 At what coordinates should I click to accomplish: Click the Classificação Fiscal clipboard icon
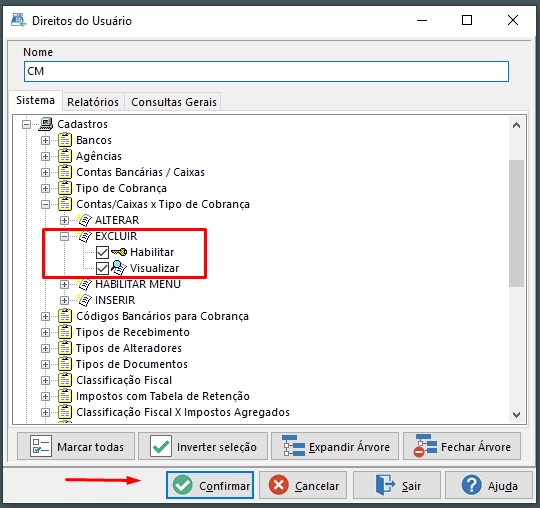click(65, 380)
